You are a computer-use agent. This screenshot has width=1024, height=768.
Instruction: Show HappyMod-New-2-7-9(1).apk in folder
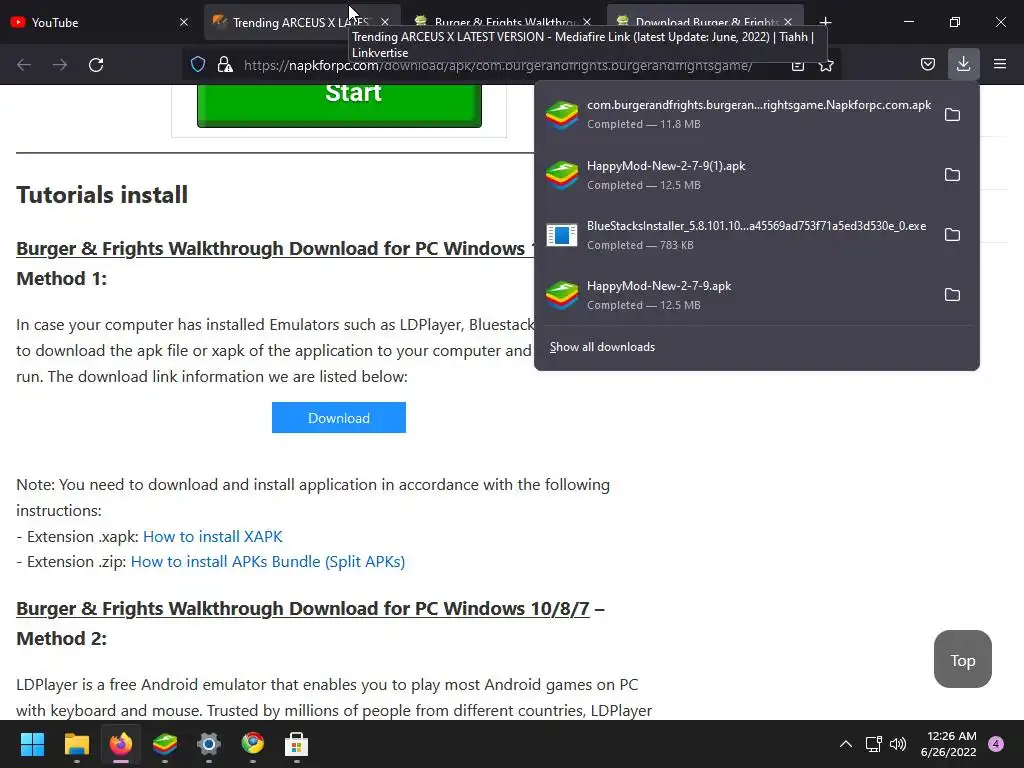(x=952, y=175)
